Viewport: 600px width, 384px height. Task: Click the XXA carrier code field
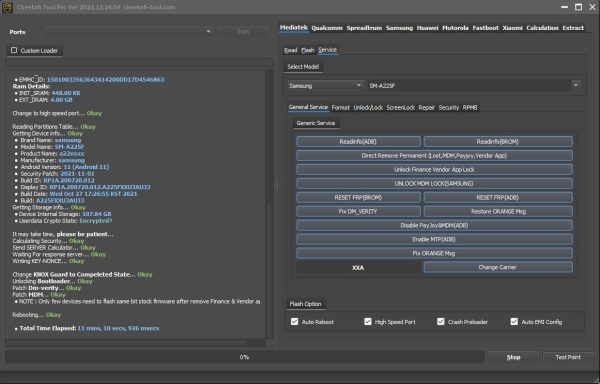[358, 268]
